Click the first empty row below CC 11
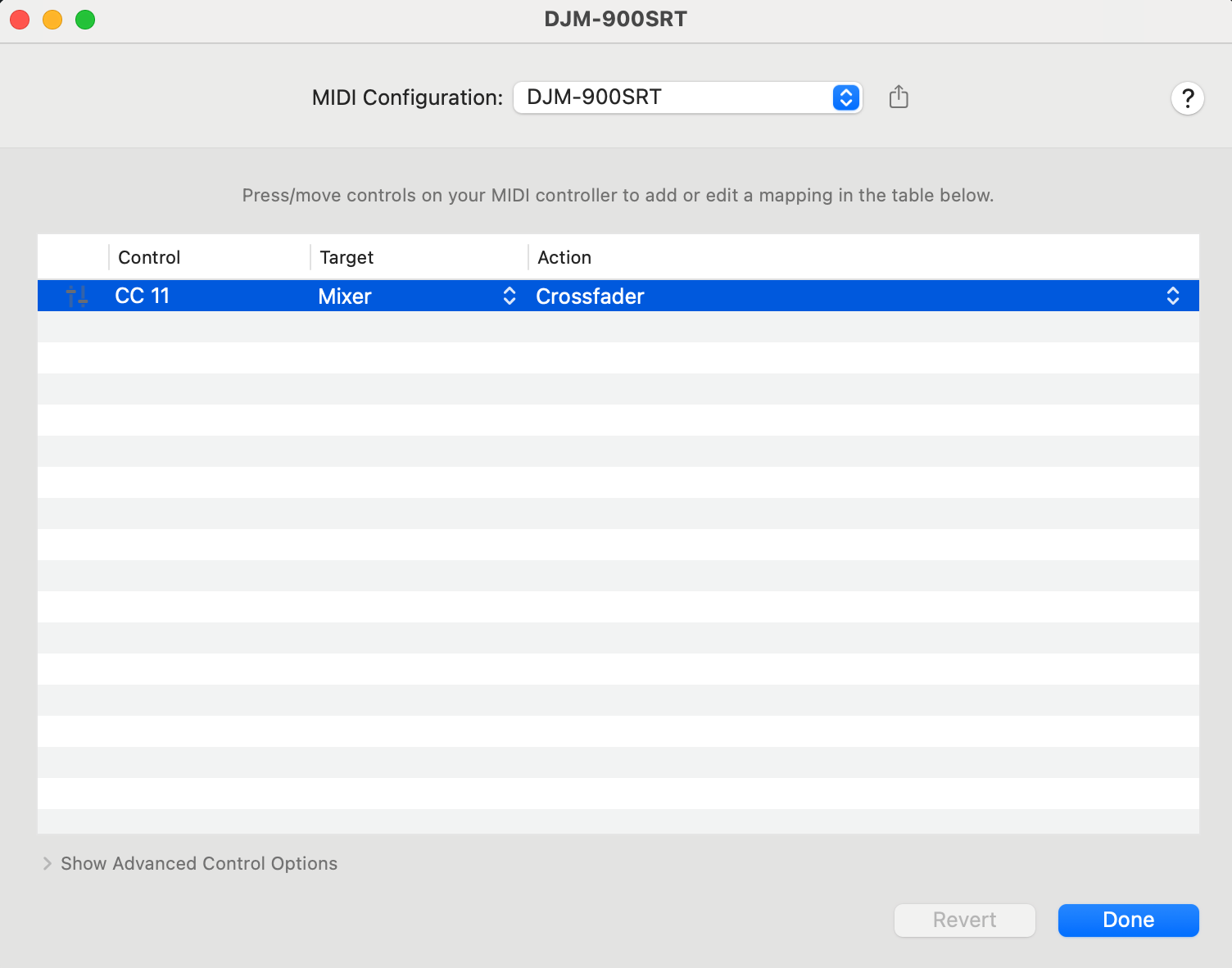The width and height of the screenshot is (1232, 968). tap(618, 327)
